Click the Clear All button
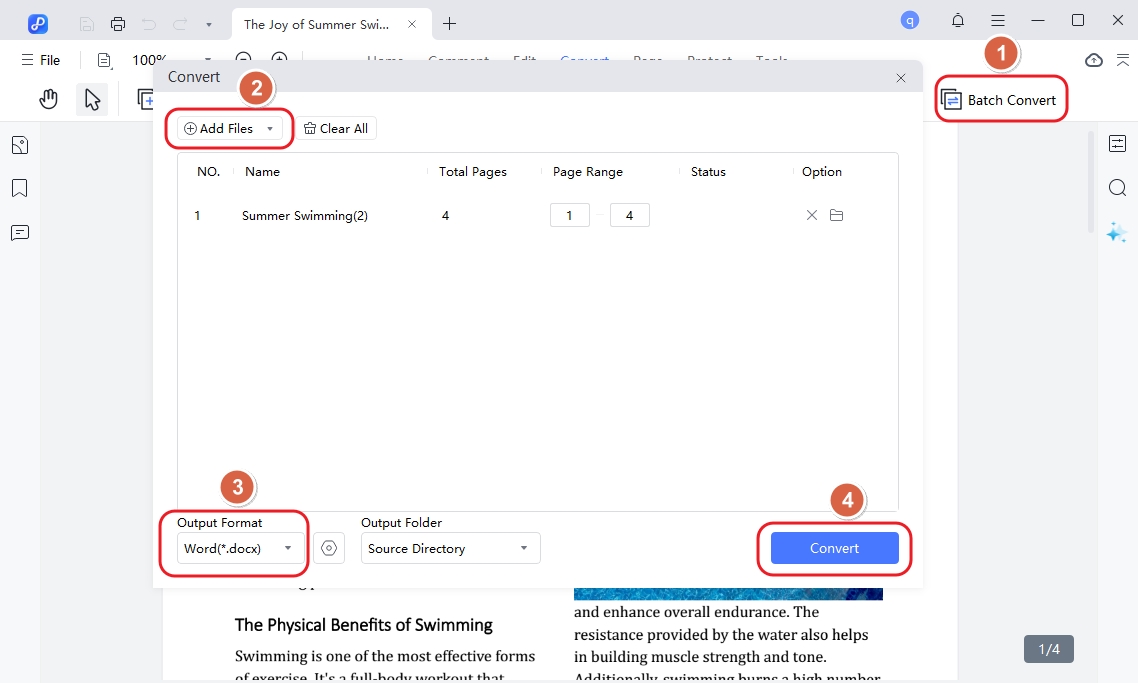 [x=336, y=128]
